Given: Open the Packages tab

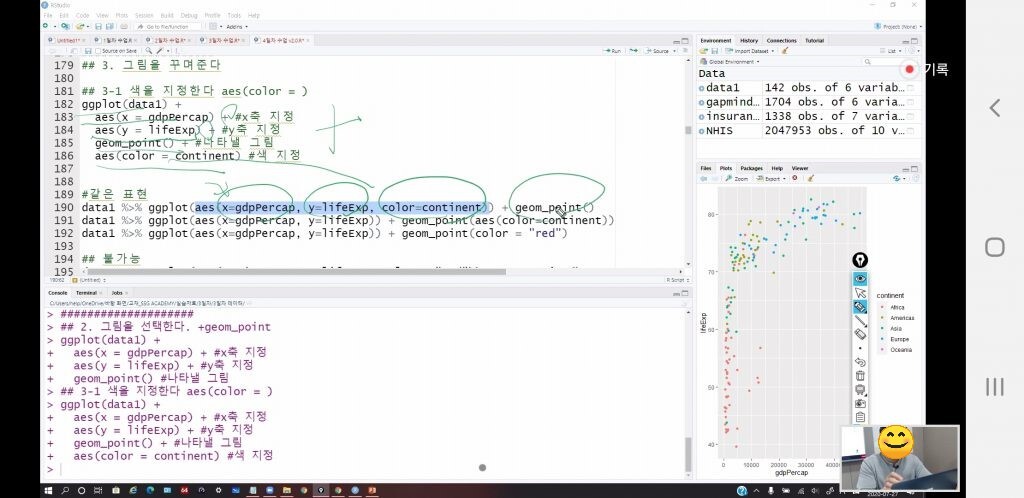Looking at the screenshot, I should (x=751, y=168).
